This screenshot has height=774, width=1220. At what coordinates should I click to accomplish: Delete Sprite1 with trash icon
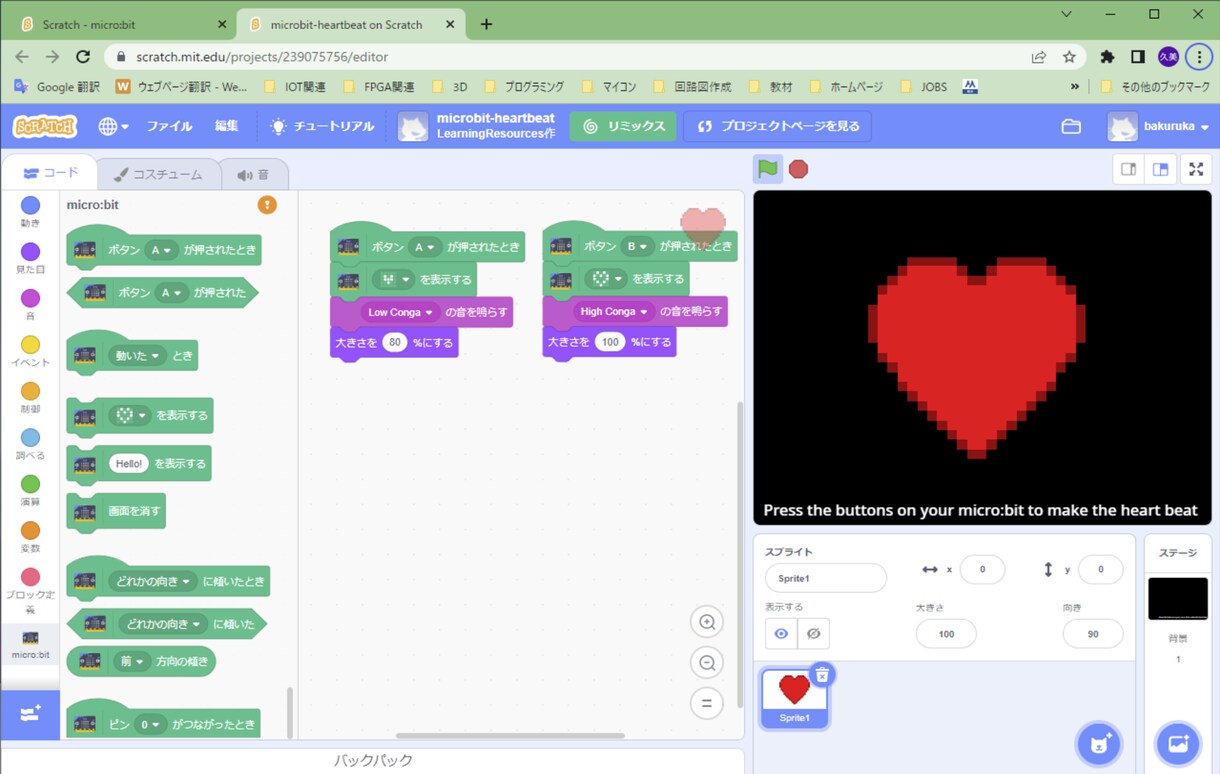(x=821, y=675)
